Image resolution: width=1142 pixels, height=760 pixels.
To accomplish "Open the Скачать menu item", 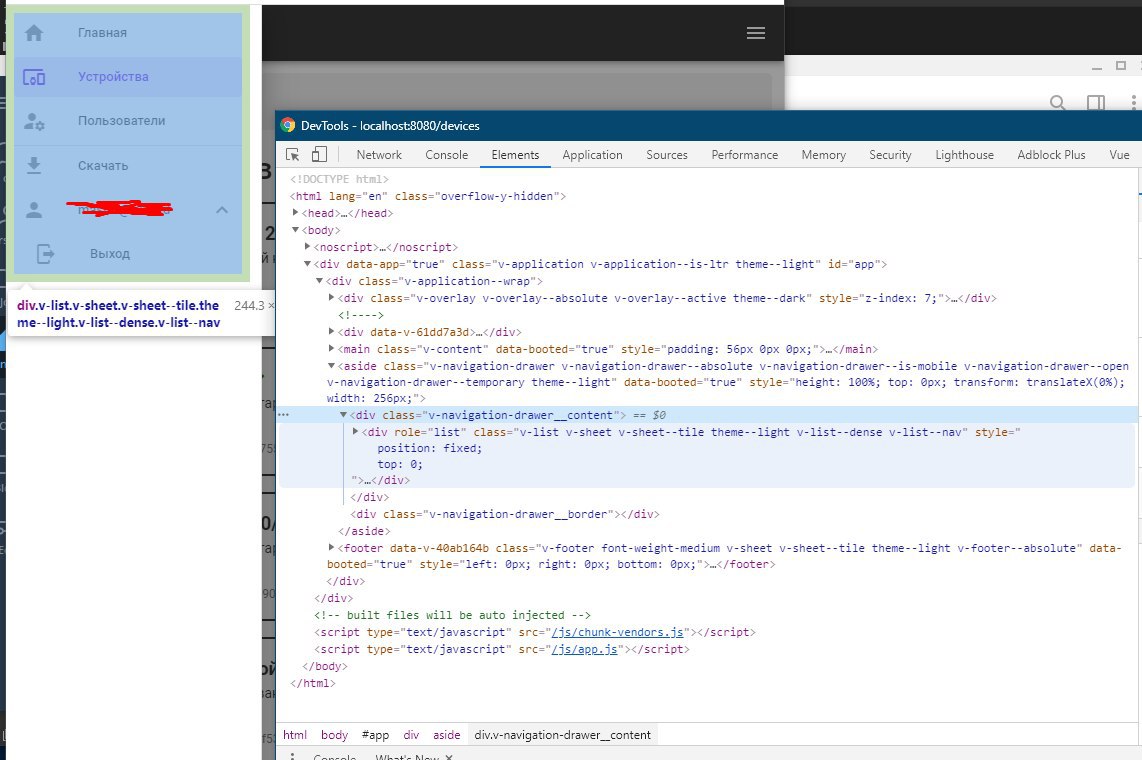I will point(128,166).
